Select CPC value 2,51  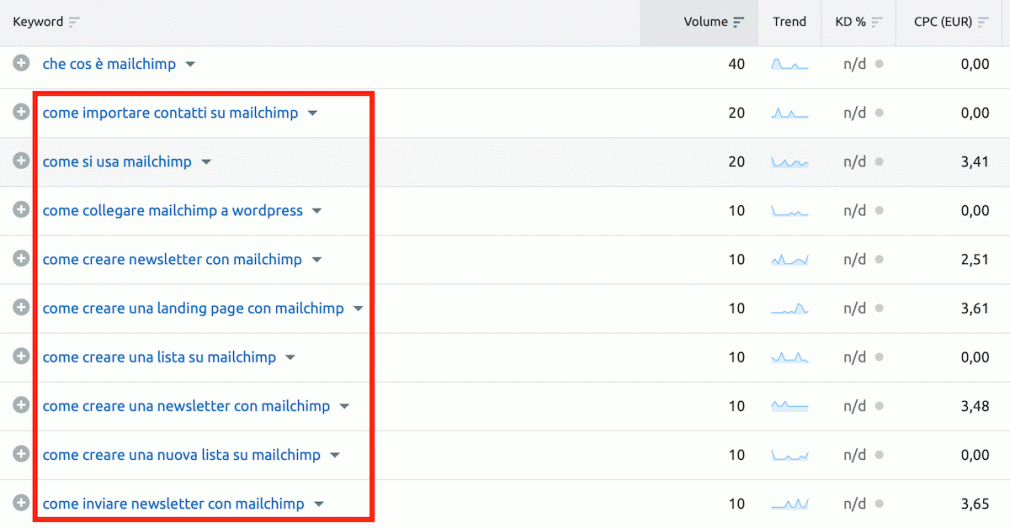point(975,259)
